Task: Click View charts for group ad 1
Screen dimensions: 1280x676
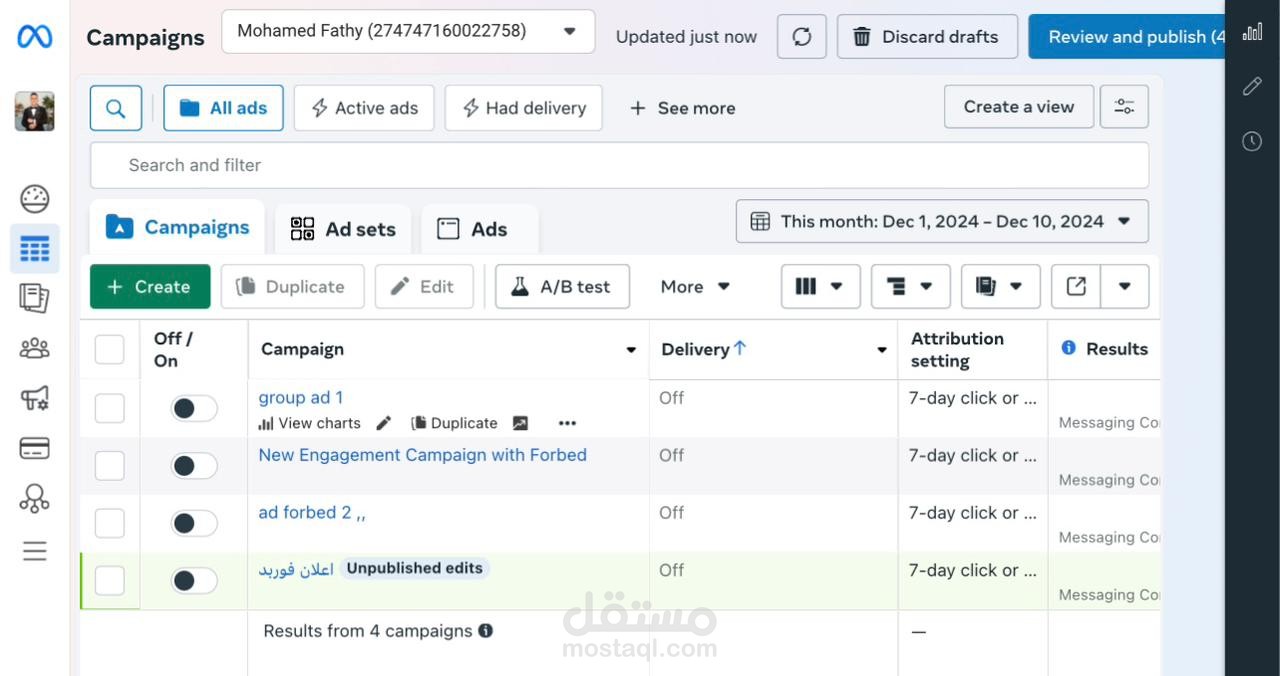Action: [x=310, y=423]
